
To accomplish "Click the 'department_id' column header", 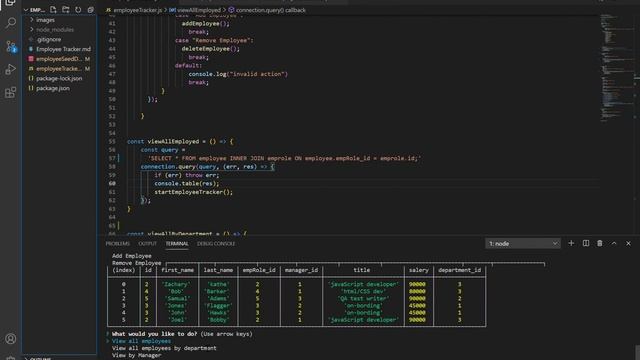I will point(459,270).
